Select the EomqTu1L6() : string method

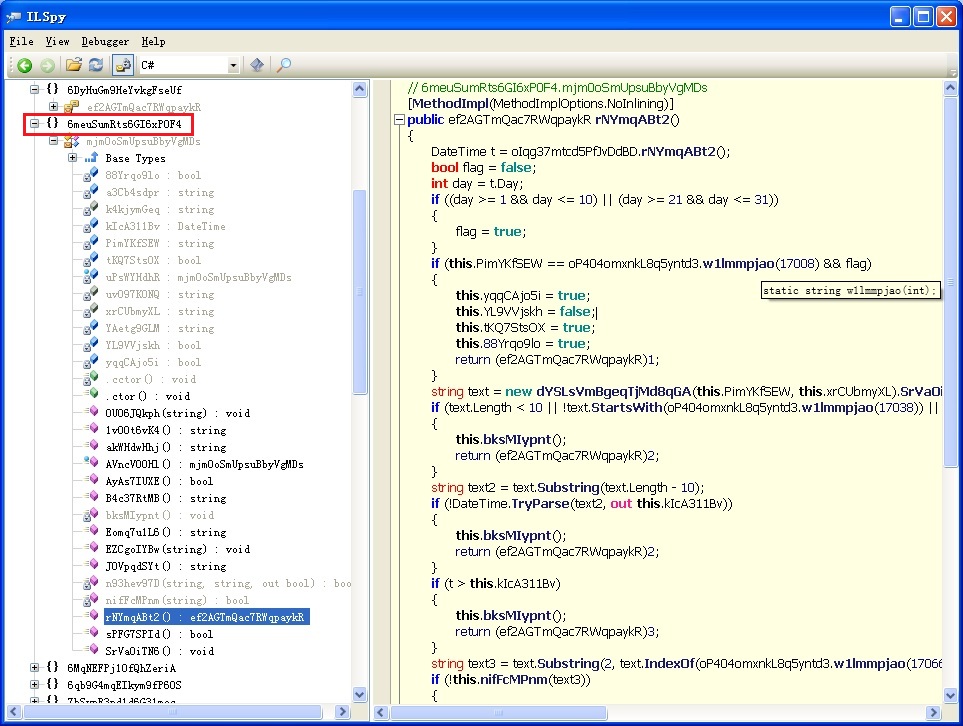point(166,533)
